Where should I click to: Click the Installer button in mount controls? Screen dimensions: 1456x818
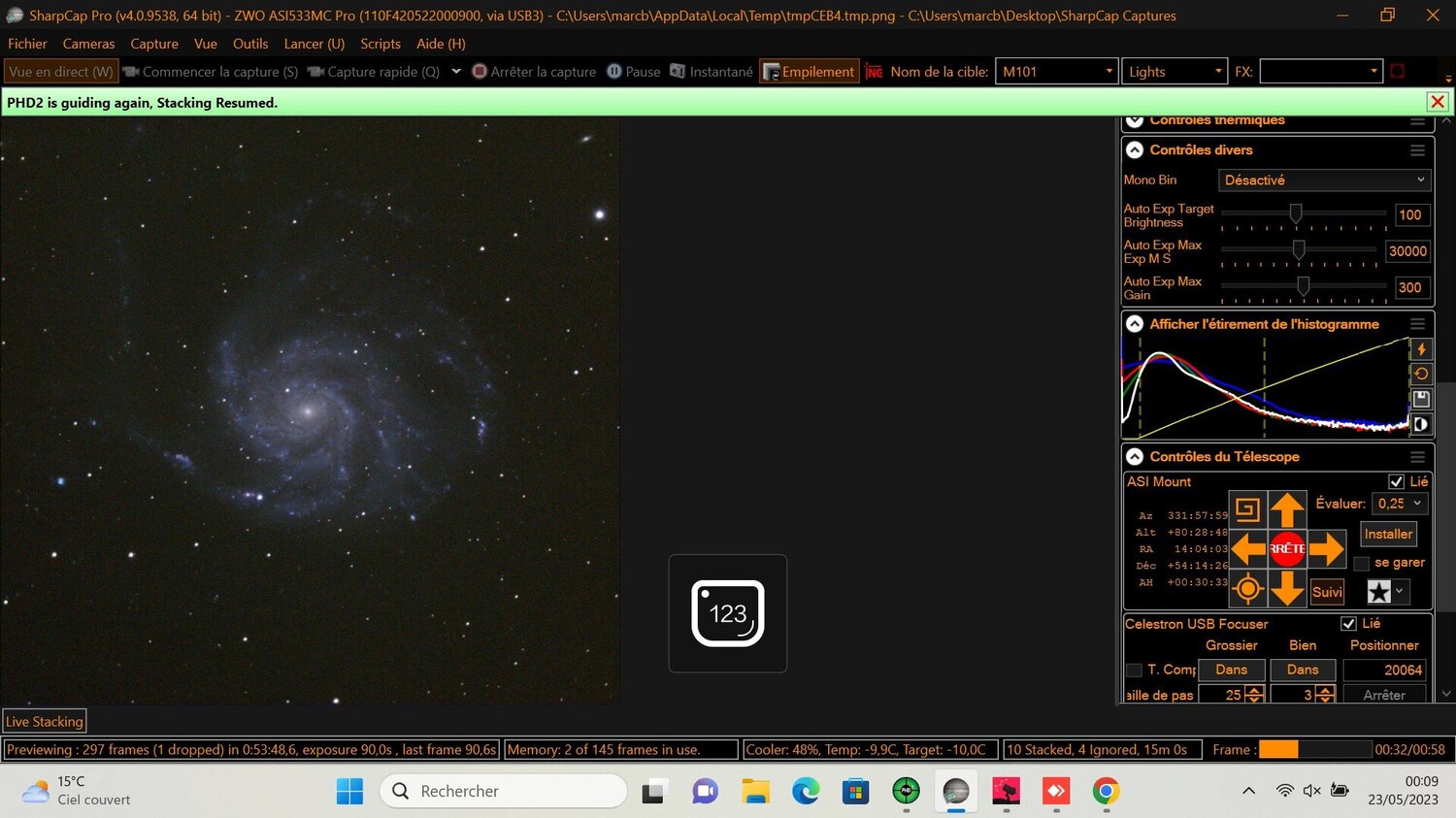click(1388, 534)
